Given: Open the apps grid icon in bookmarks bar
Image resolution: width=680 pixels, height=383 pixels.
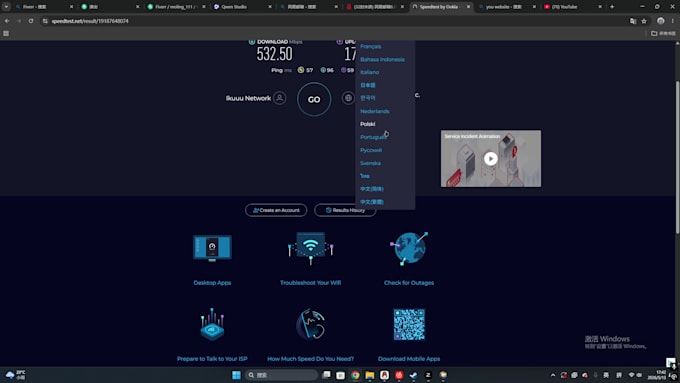Looking at the screenshot, I should pyautogui.click(x=6, y=33).
